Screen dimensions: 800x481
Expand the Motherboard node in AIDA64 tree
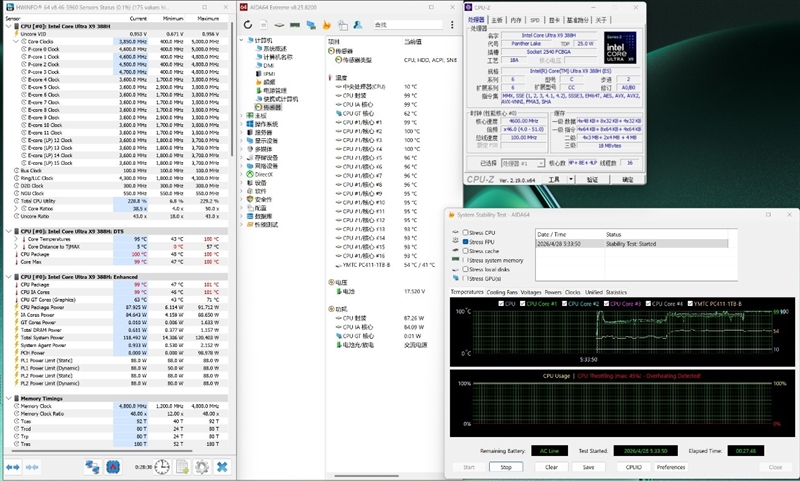tap(242, 116)
